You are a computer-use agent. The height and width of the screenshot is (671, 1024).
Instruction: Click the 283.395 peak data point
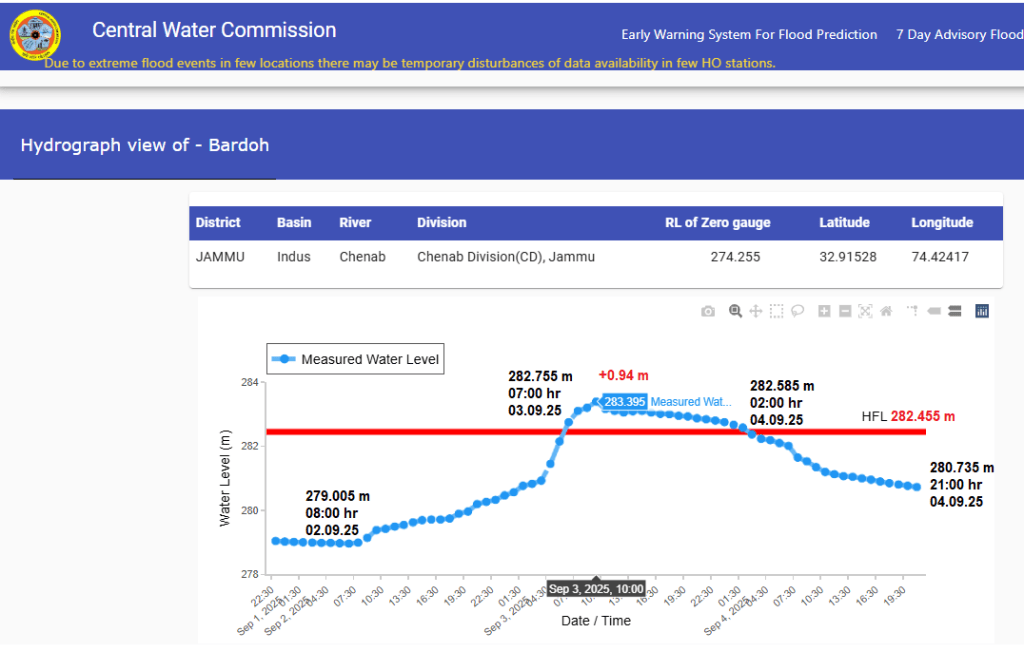[596, 402]
